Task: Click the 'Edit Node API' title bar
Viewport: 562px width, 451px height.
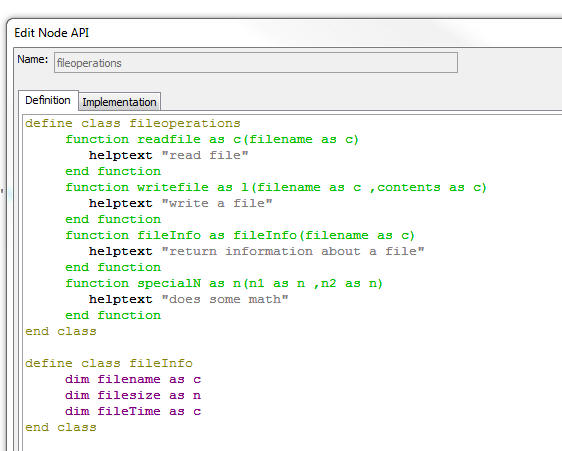Action: point(52,33)
